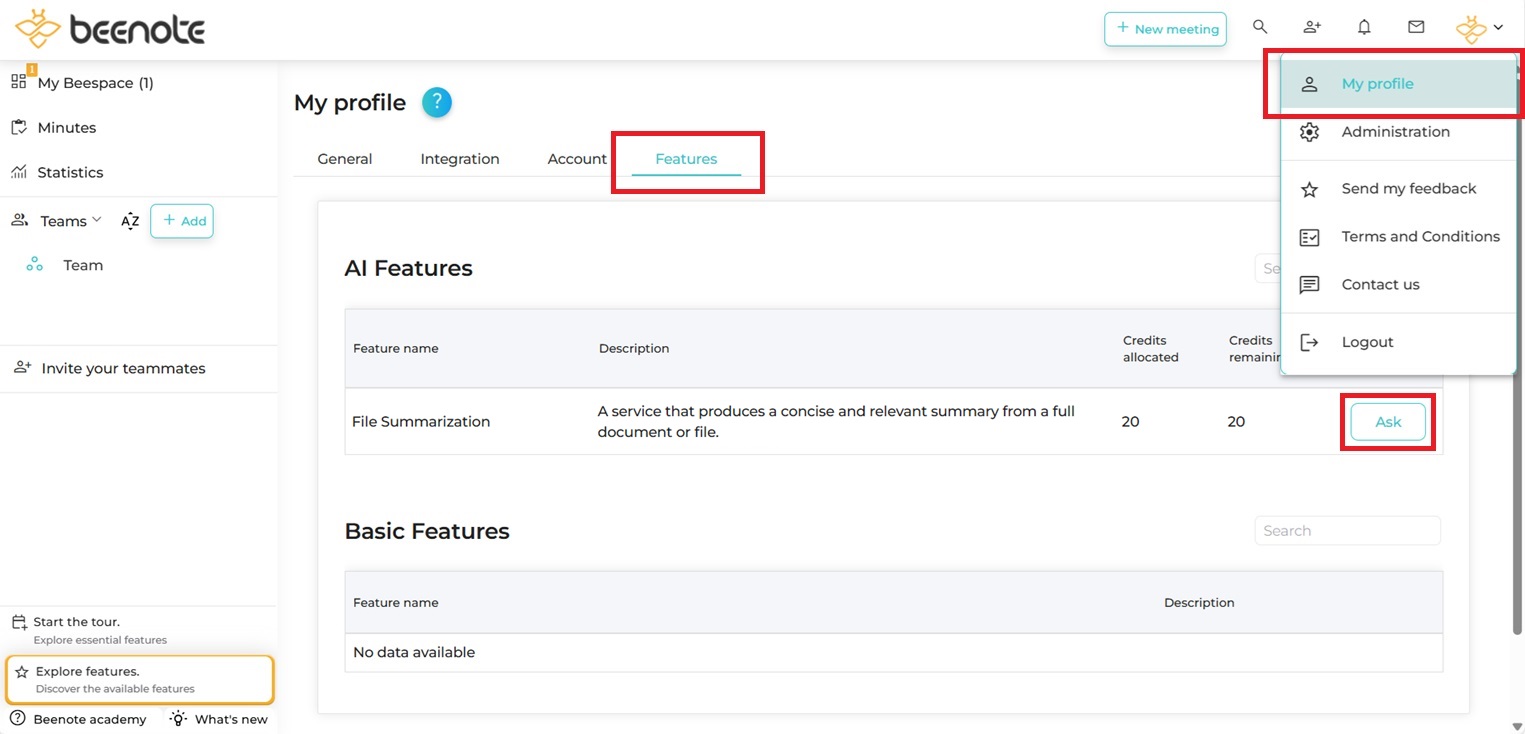The width and height of the screenshot is (1525, 734).
Task: Open the mail envelope icon
Action: [1416, 27]
